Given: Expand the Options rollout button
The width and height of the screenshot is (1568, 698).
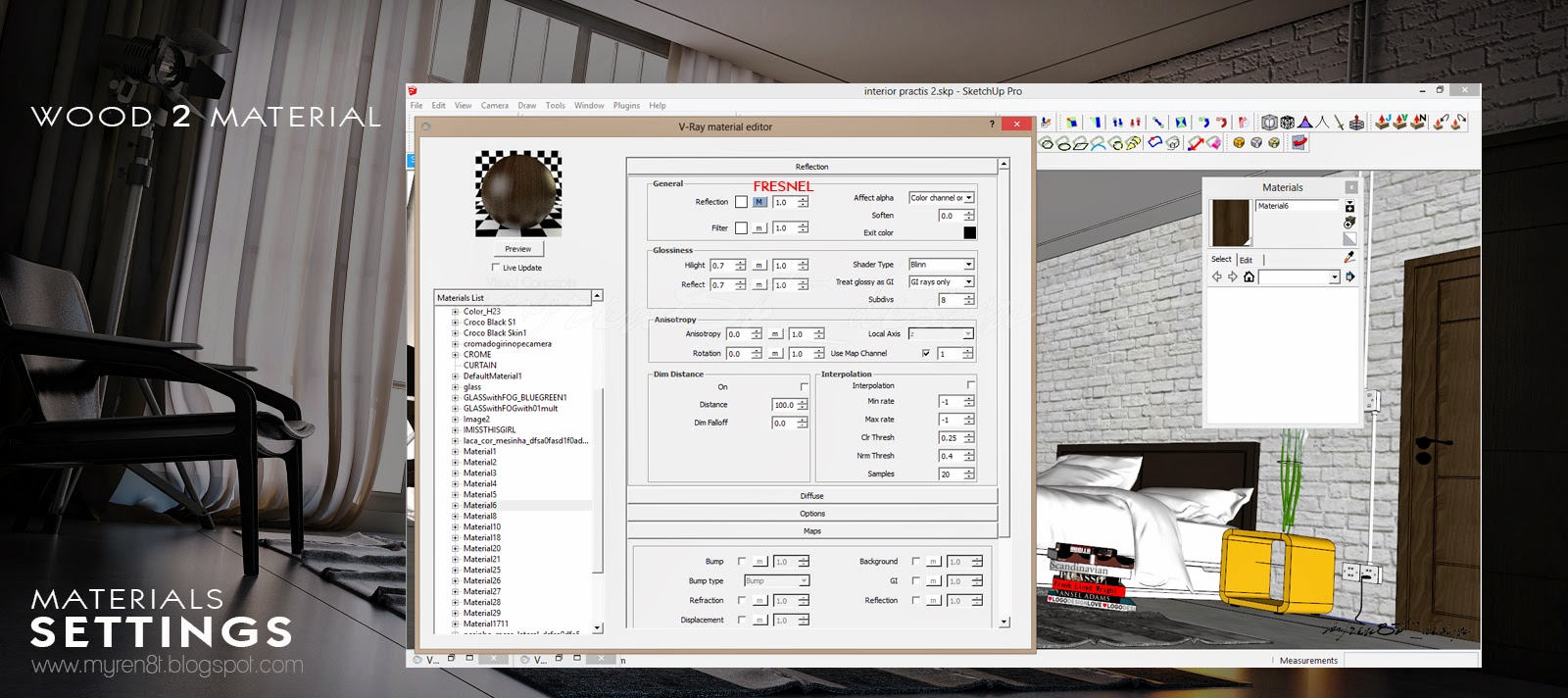Looking at the screenshot, I should click(x=811, y=514).
